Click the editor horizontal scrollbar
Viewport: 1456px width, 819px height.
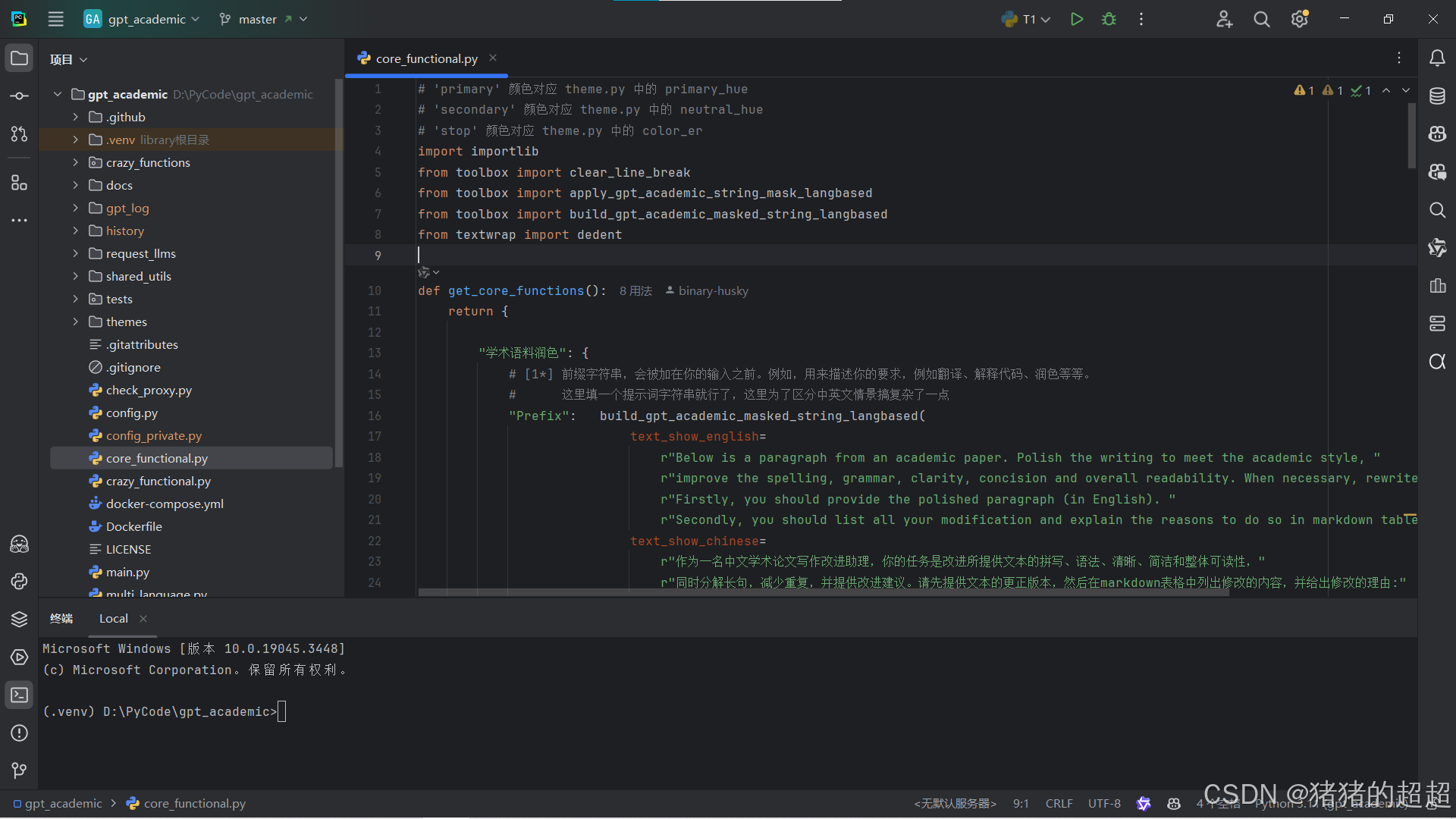point(822,592)
